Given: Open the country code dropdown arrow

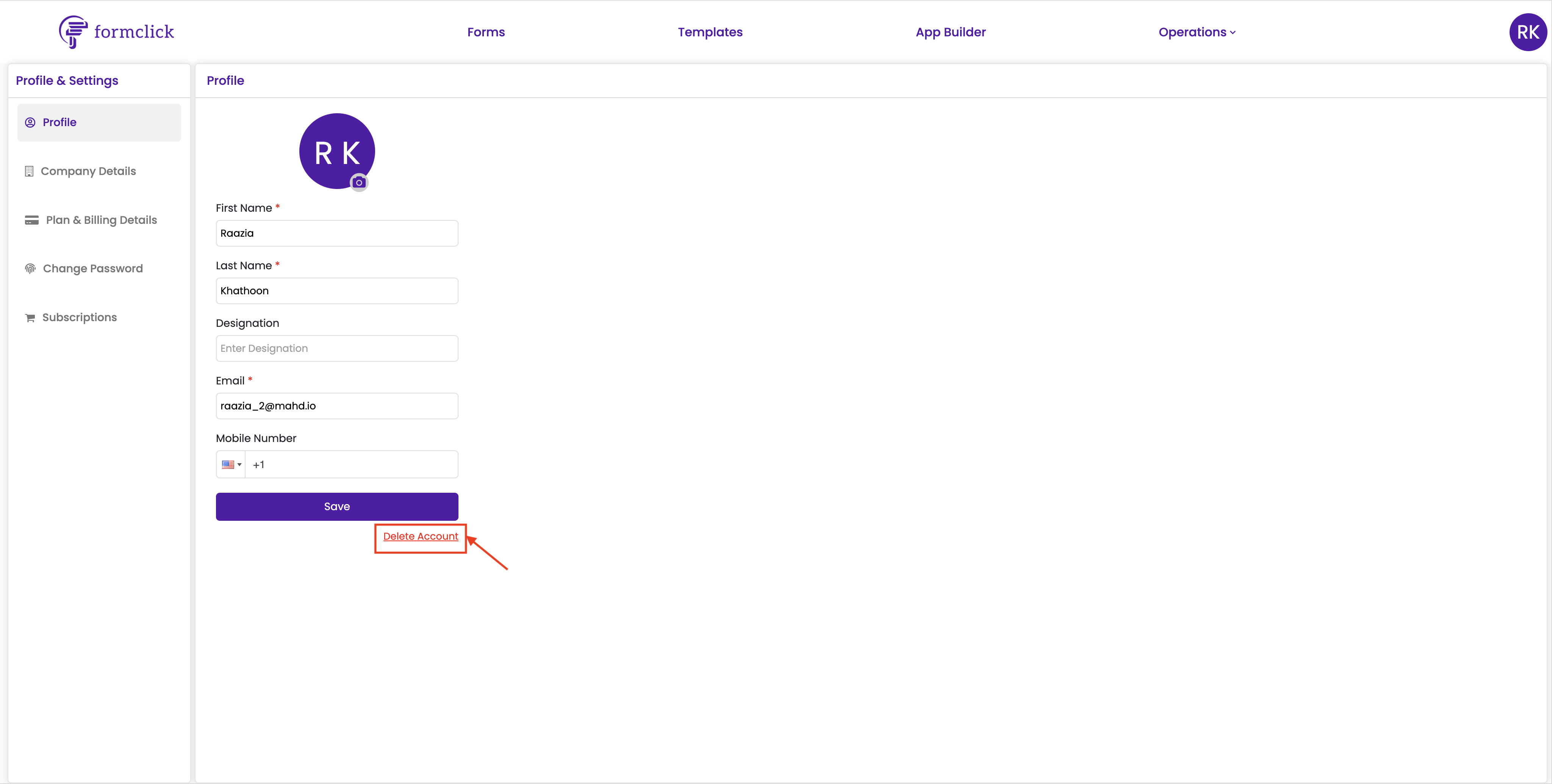Looking at the screenshot, I should point(239,464).
